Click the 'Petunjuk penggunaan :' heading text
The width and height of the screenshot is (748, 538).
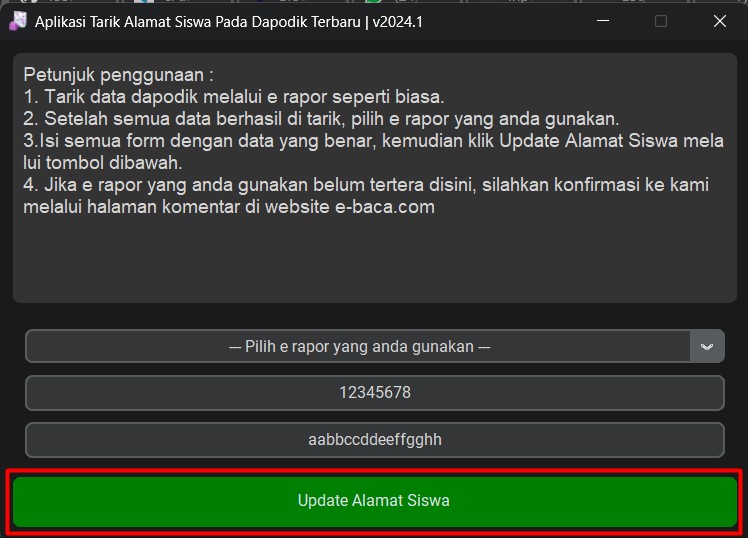point(118,75)
